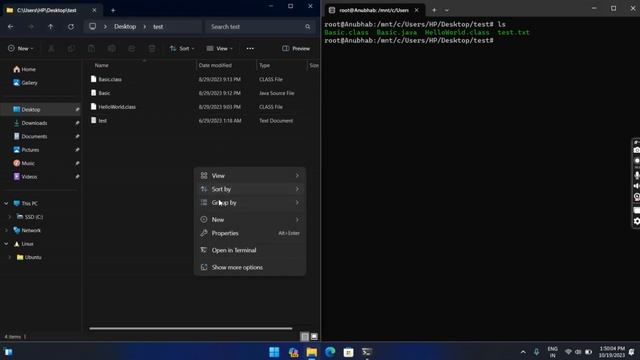Screen dimensions: 640x360
Task: Go back in File Explorer
Action: 11,27
